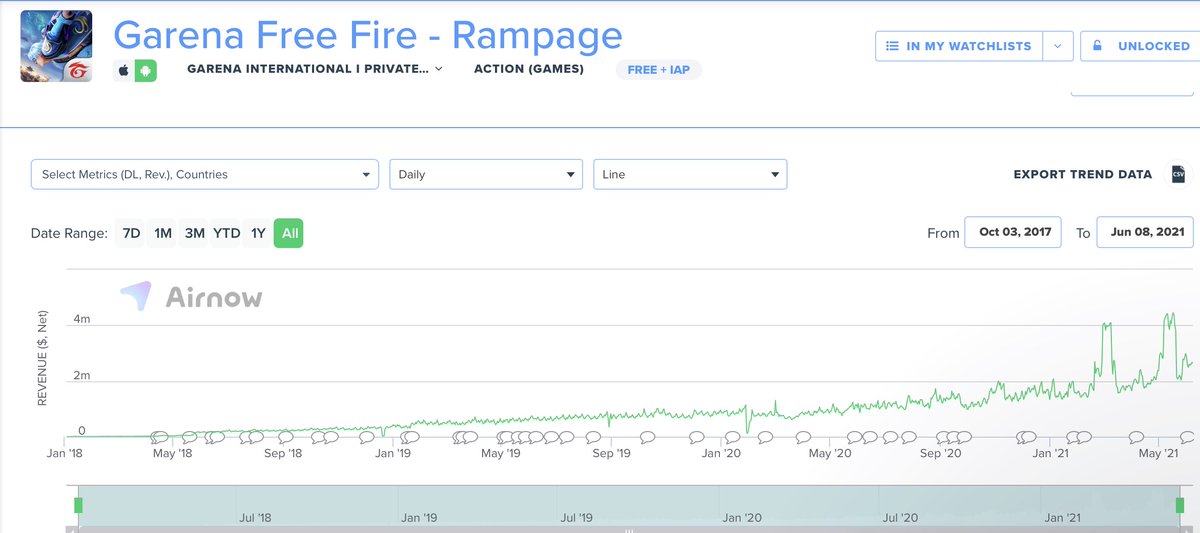Click the Free + IAP badge
This screenshot has height=533, width=1200.
point(658,70)
